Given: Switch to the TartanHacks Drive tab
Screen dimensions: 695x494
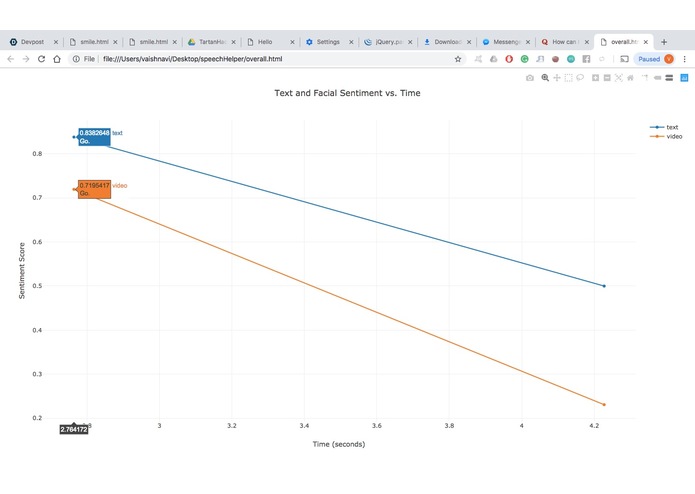Looking at the screenshot, I should point(212,42).
